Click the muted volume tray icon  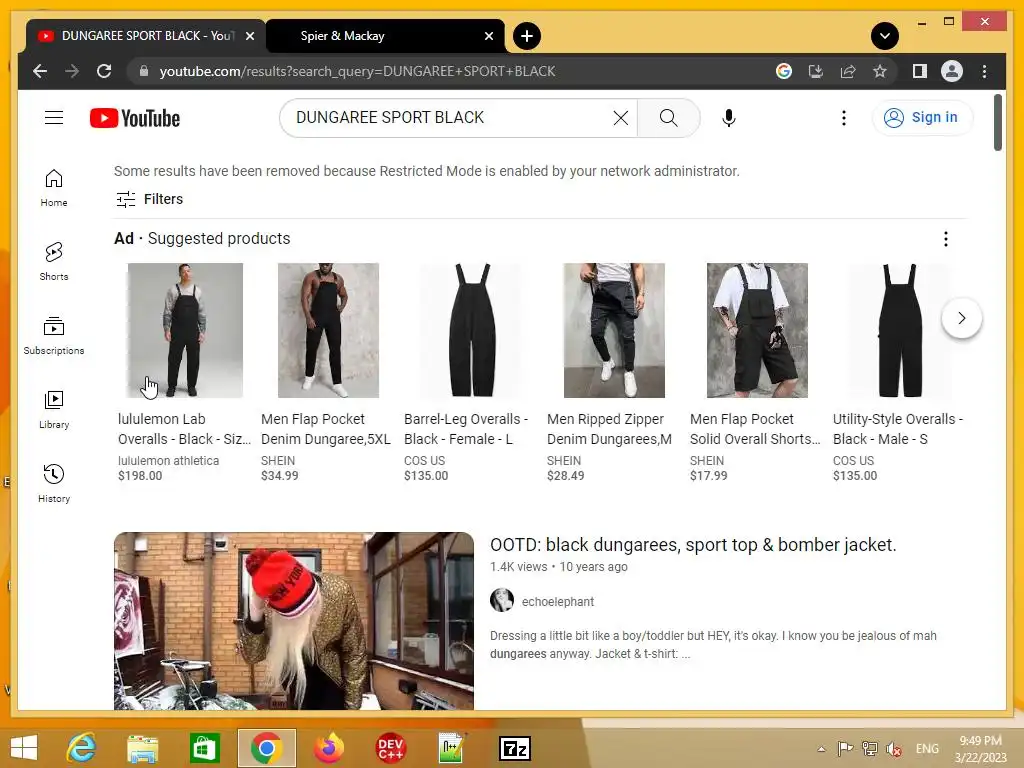[x=894, y=749]
